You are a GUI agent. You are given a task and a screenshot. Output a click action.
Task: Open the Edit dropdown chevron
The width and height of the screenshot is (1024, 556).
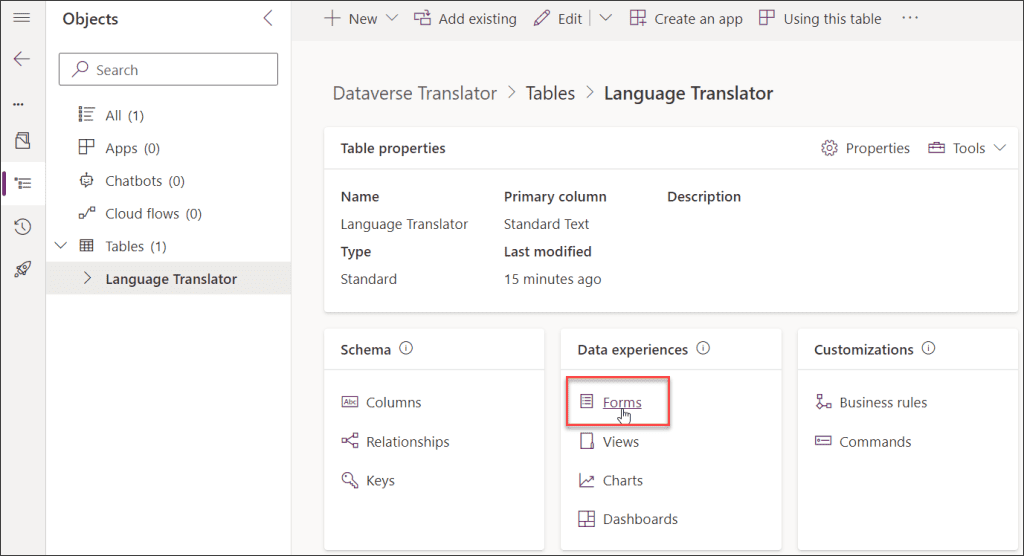point(605,18)
